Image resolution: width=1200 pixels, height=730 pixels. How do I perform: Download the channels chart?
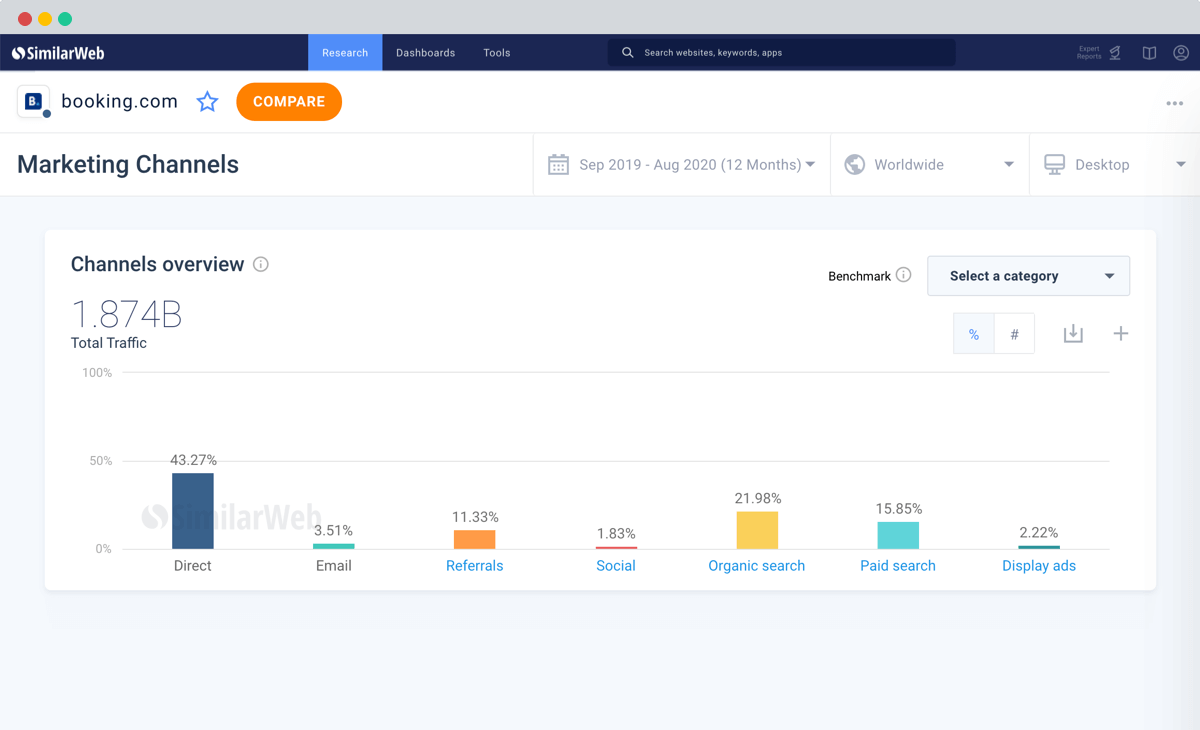pos(1073,334)
